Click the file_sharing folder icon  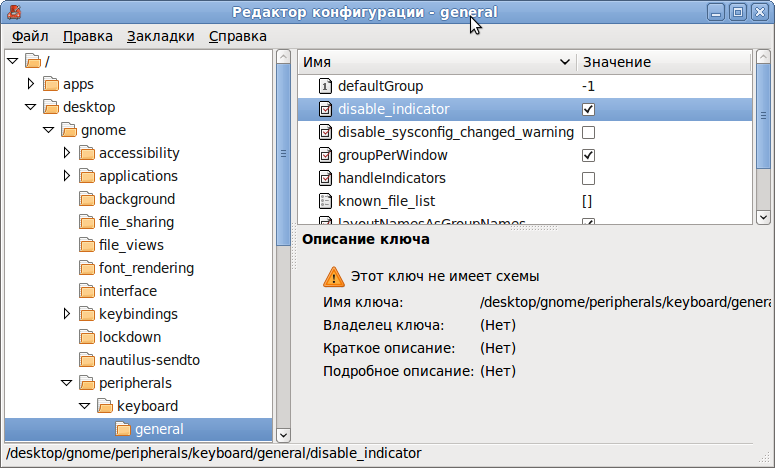[x=87, y=222]
